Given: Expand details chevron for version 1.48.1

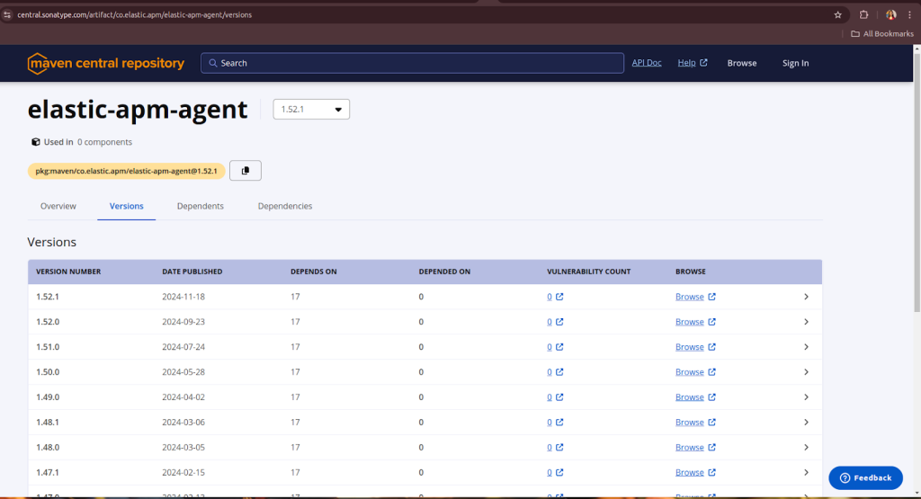Looking at the screenshot, I should [x=806, y=422].
